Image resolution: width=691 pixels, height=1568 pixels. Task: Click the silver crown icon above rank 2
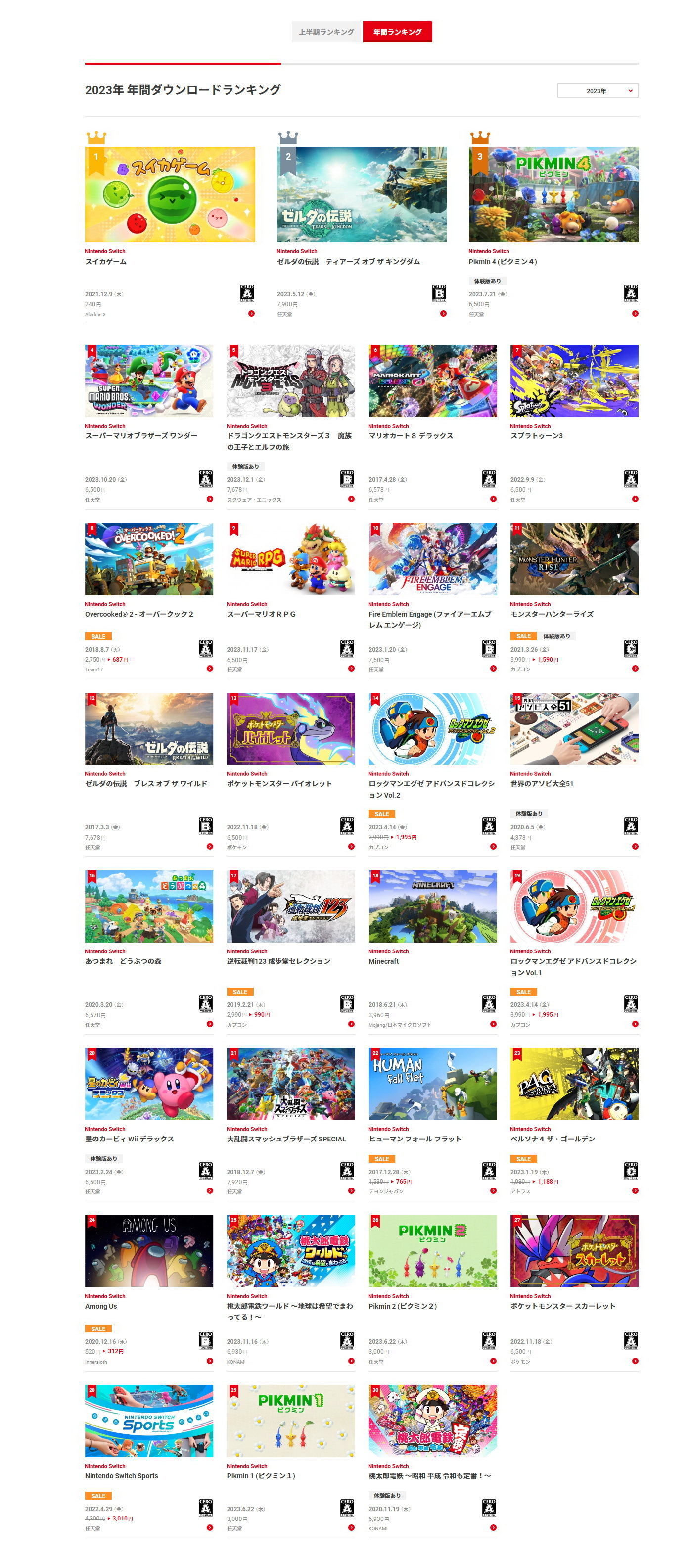click(288, 138)
